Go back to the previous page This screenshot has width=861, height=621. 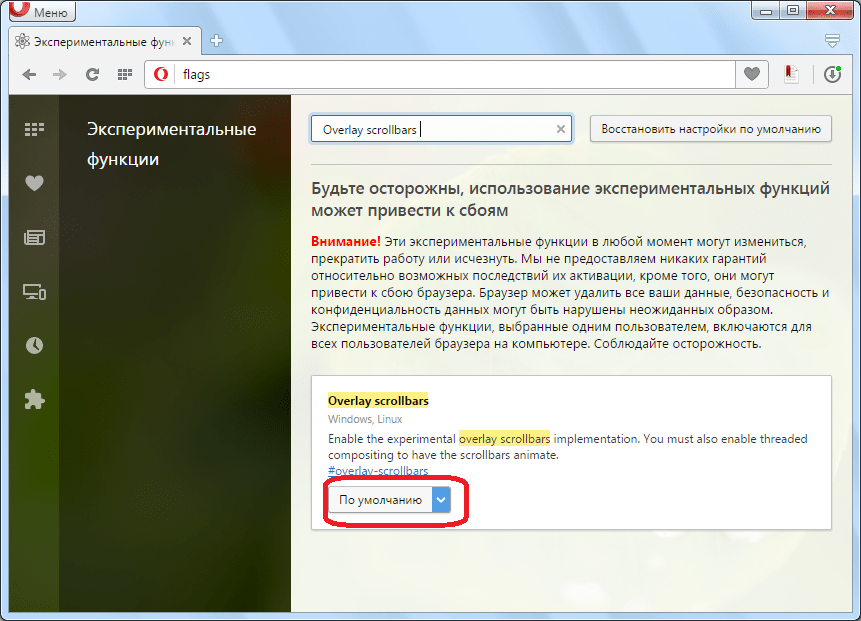point(30,74)
